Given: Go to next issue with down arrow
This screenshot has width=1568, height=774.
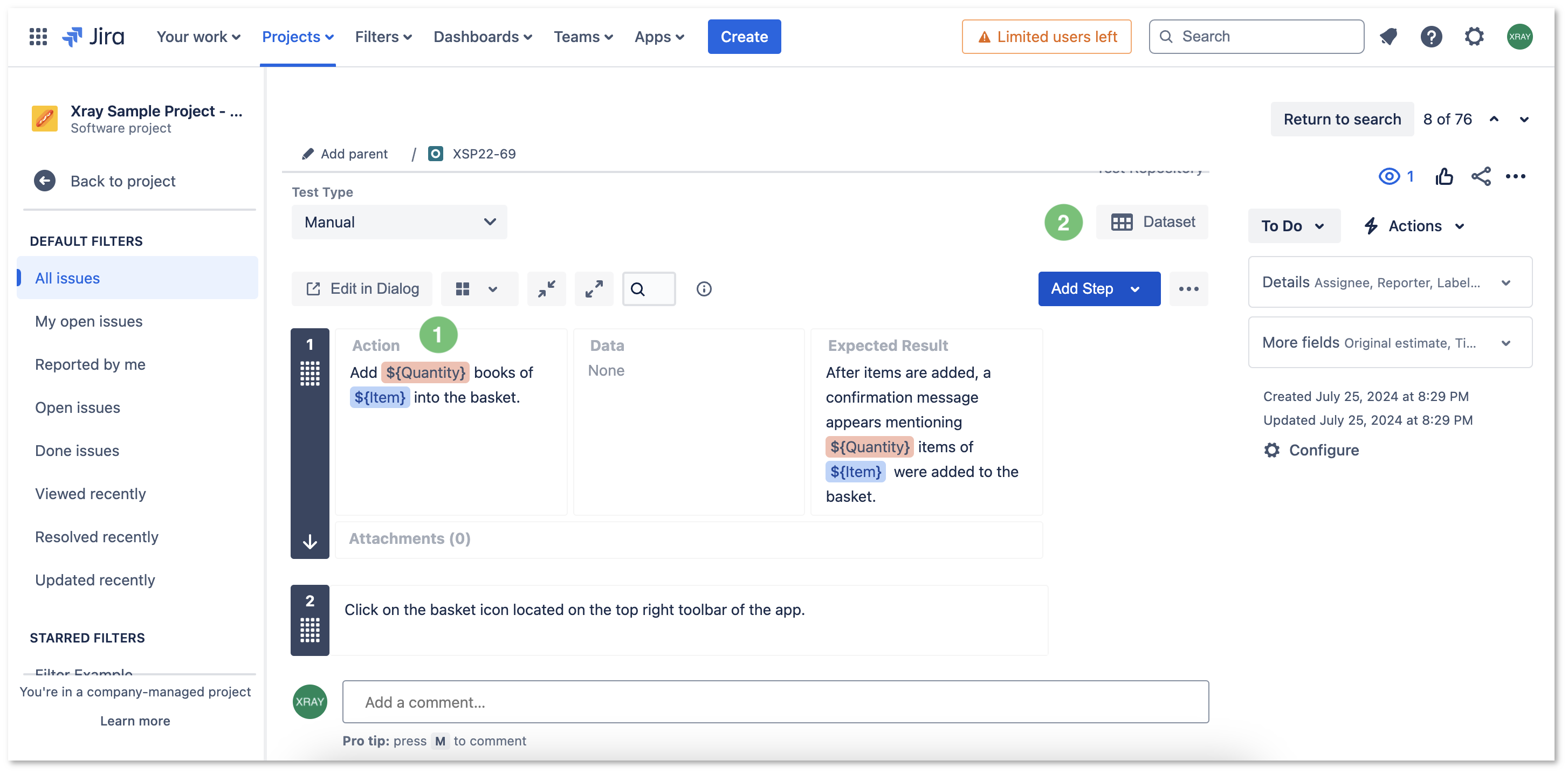Looking at the screenshot, I should click(1524, 119).
